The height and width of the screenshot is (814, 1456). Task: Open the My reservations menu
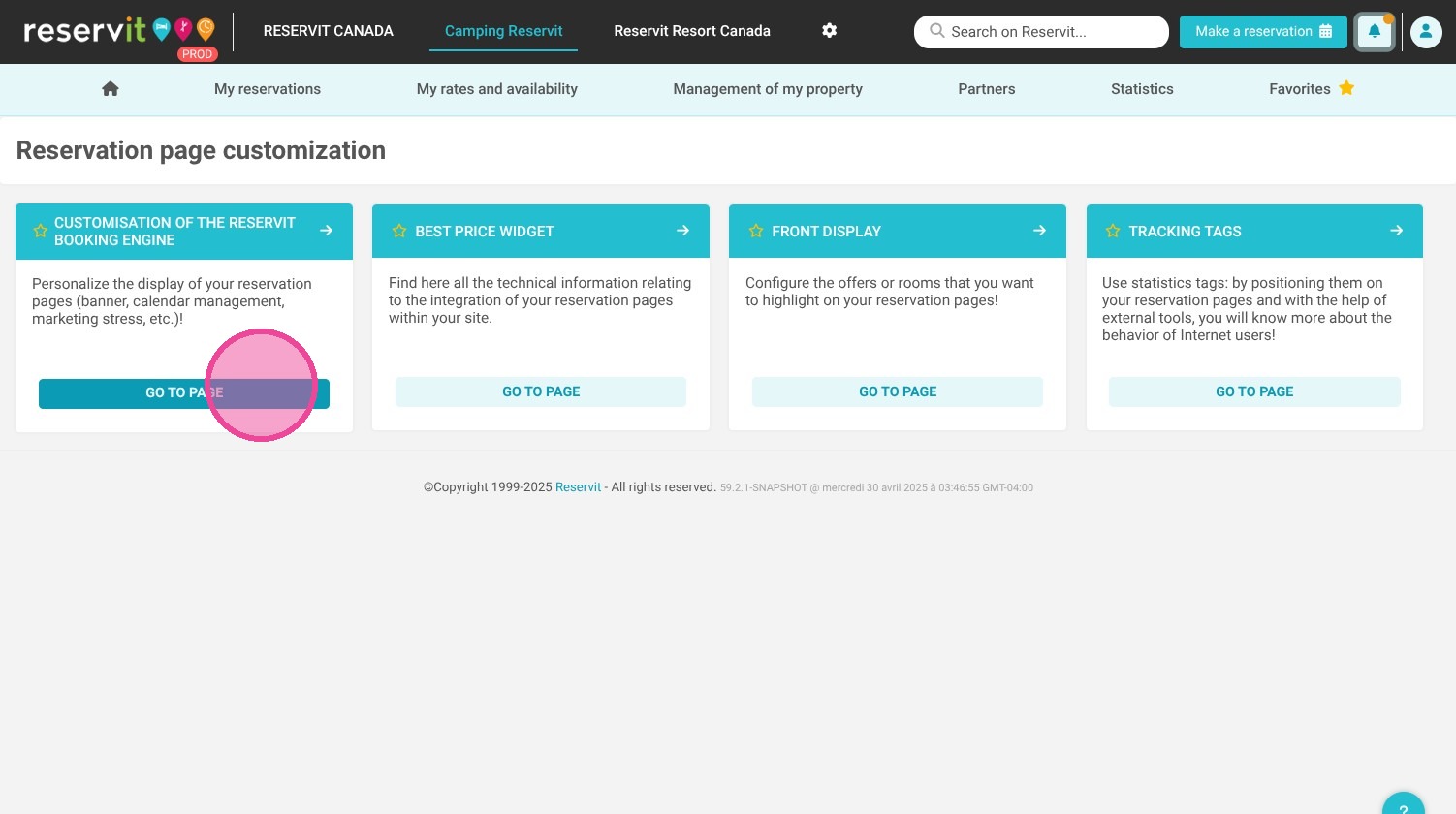click(x=268, y=89)
